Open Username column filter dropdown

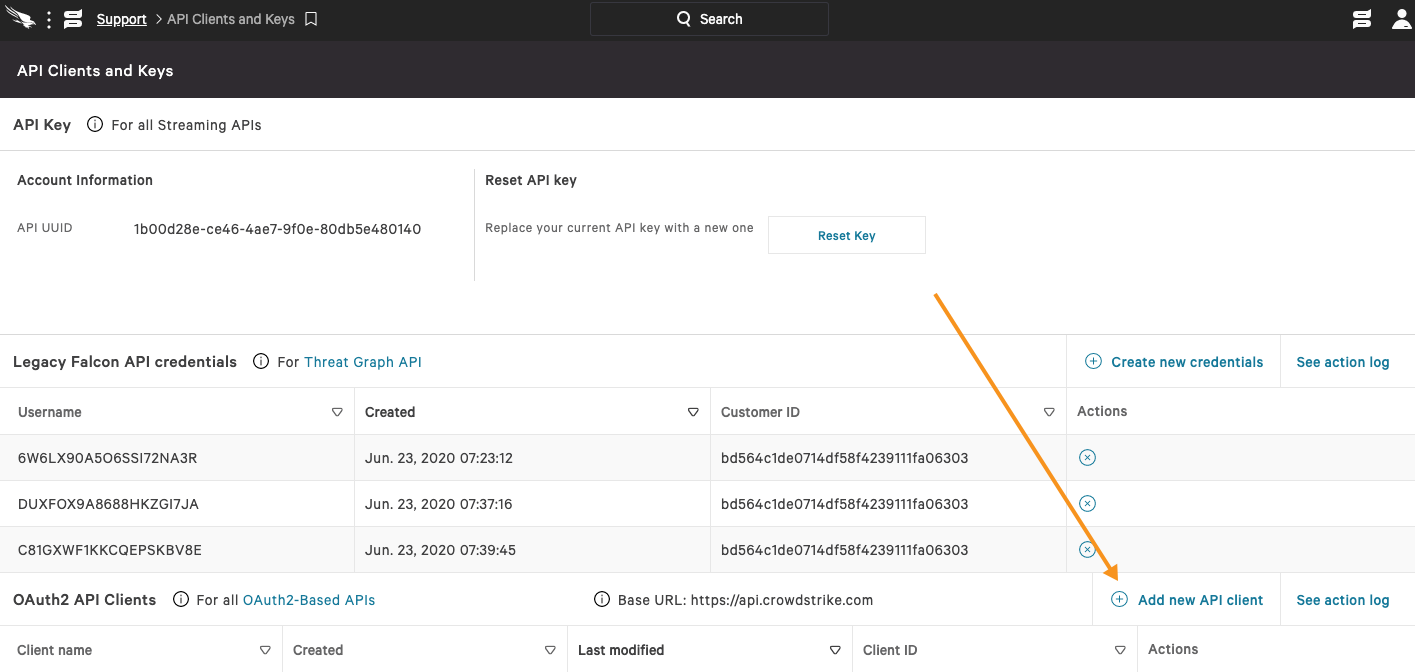pos(337,412)
